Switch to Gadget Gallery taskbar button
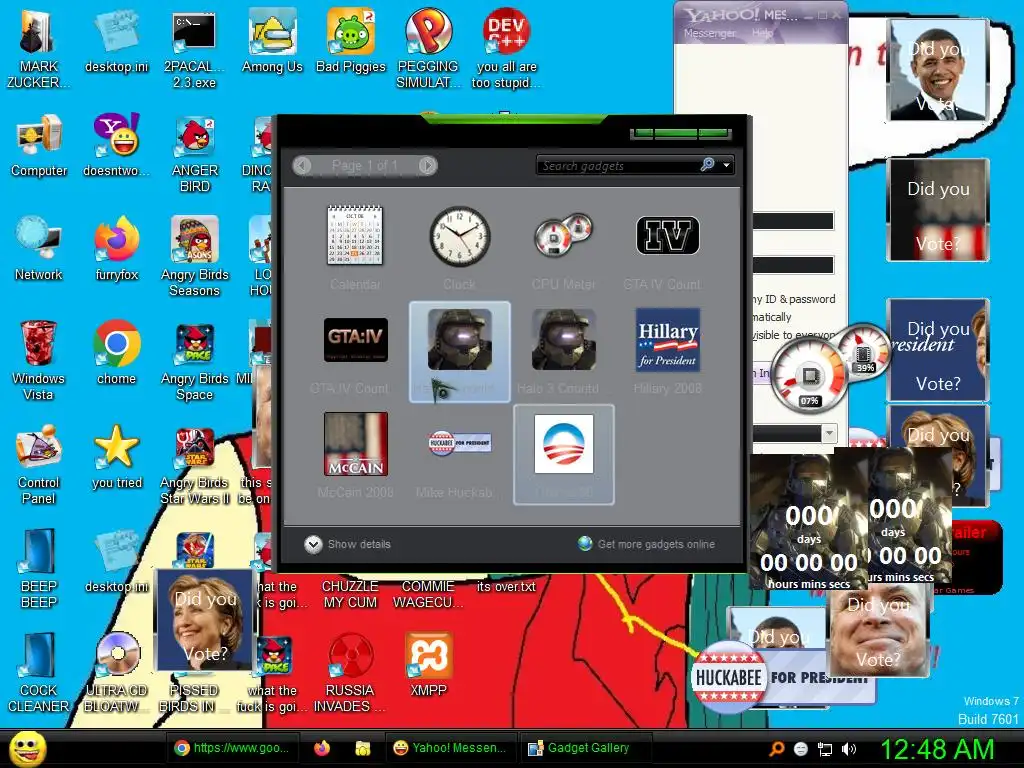This screenshot has width=1024, height=768. tap(586, 748)
